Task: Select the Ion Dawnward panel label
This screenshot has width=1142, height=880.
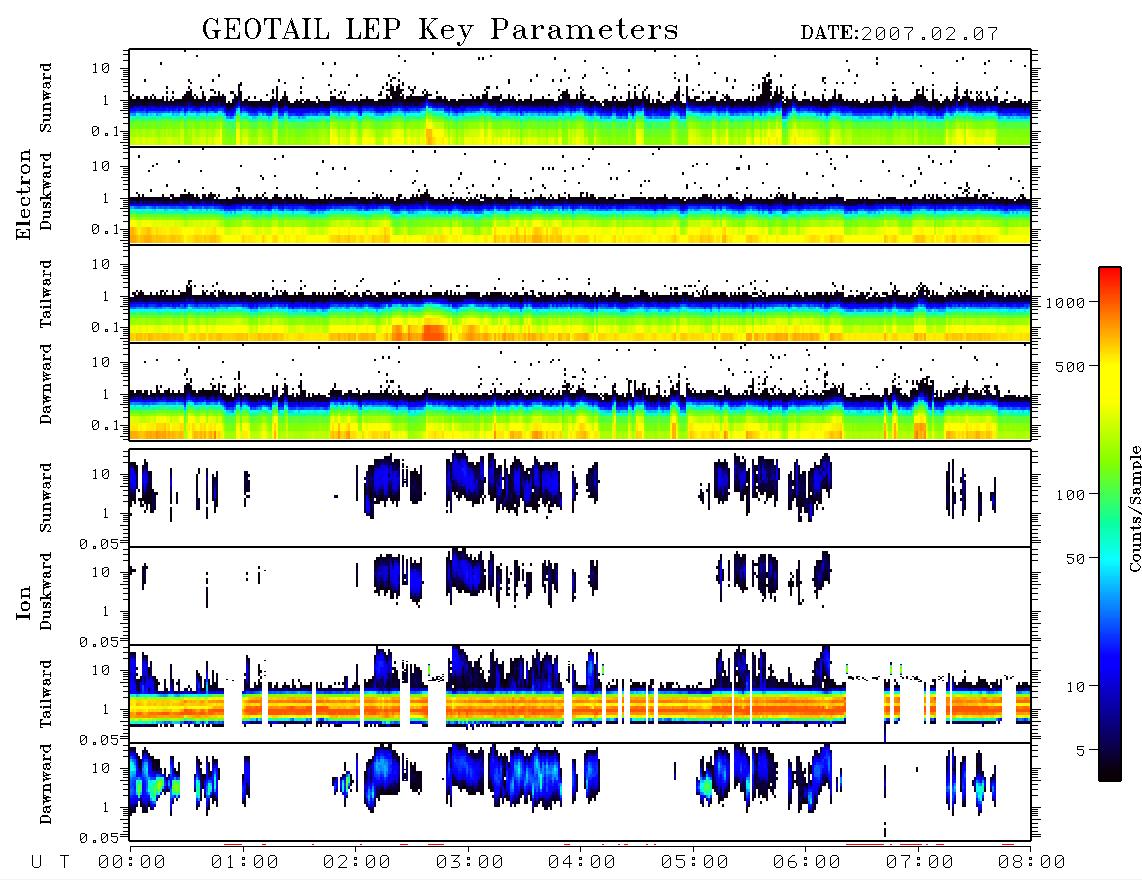Action: click(x=46, y=784)
